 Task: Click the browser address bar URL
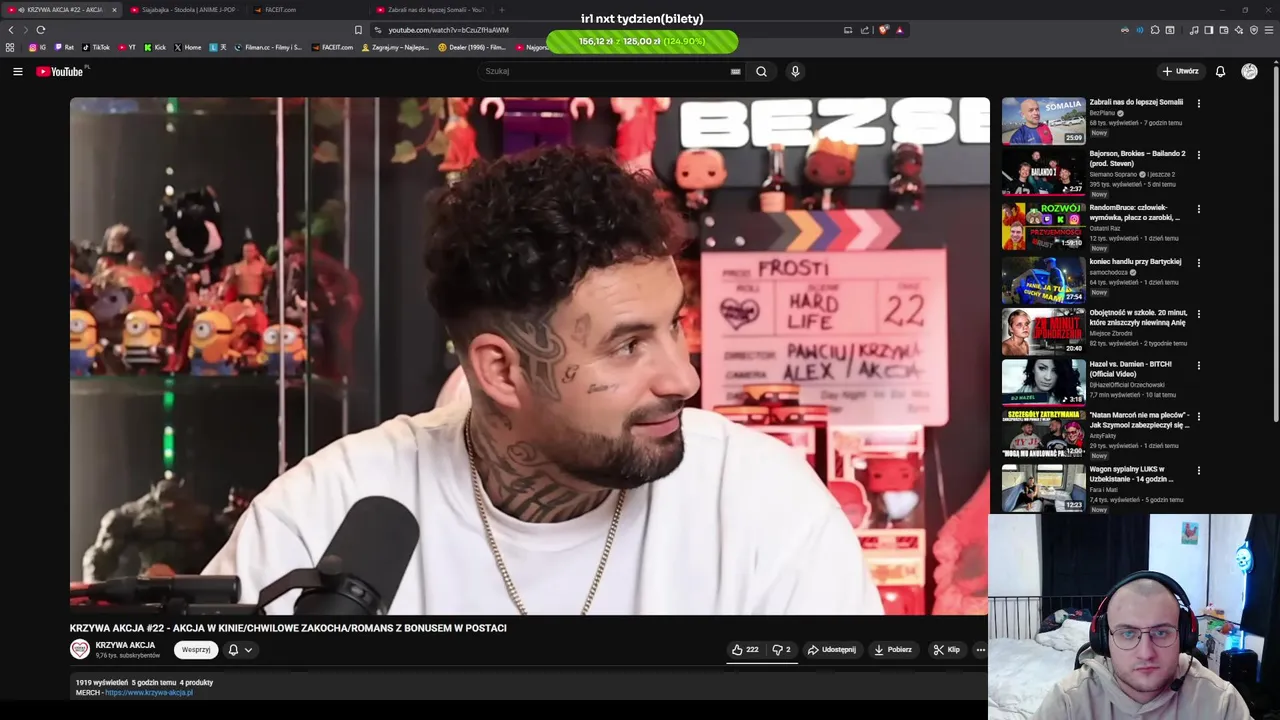(448, 30)
